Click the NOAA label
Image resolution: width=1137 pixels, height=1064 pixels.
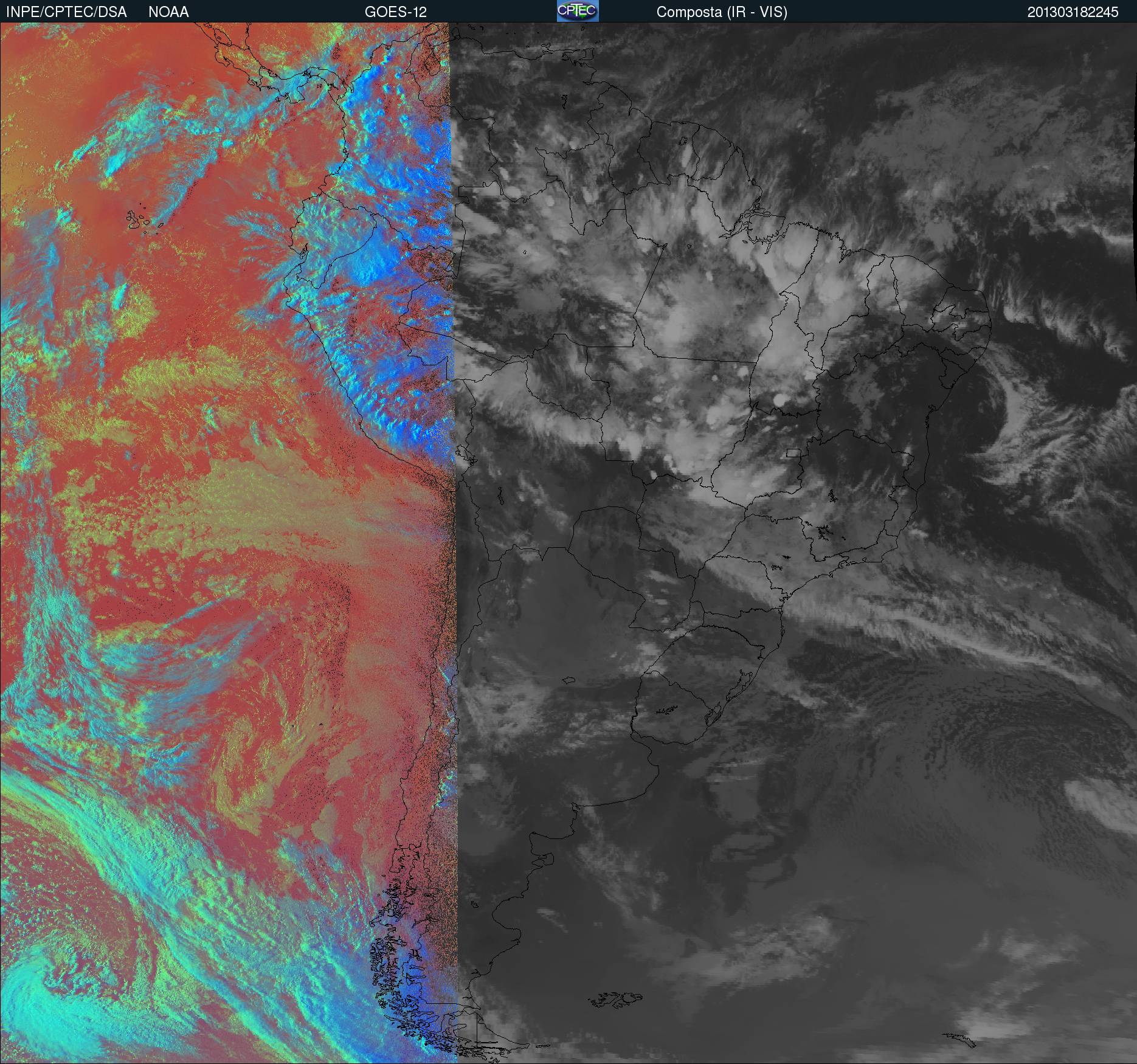pyautogui.click(x=168, y=12)
